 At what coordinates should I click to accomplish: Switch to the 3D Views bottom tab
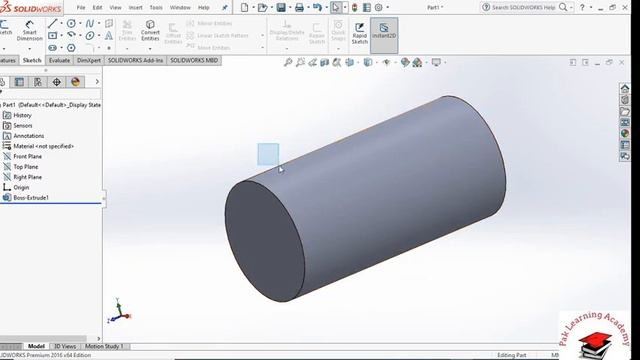(65, 346)
